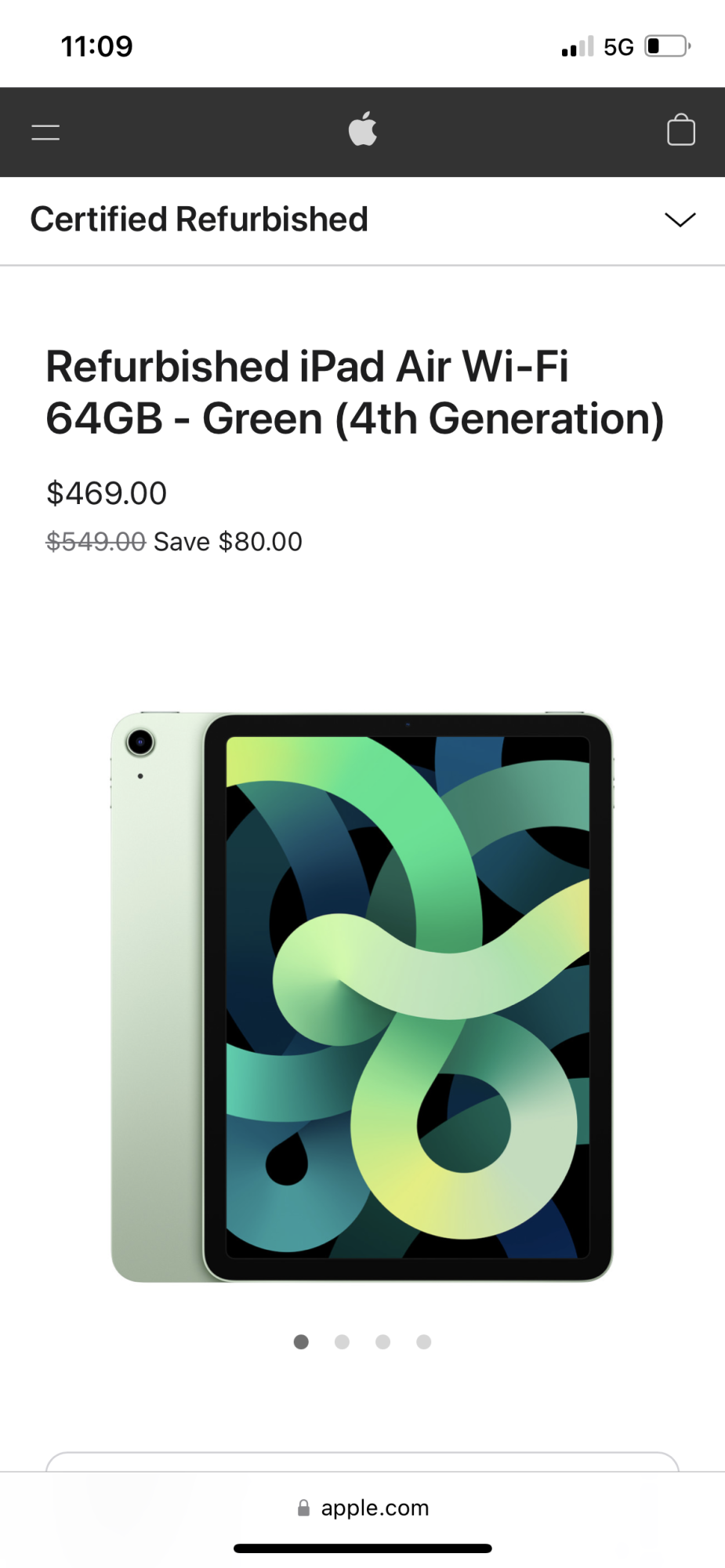The image size is (725, 1568).
Task: Tap the Refurbished iPad Air product title
Action: 355,393
